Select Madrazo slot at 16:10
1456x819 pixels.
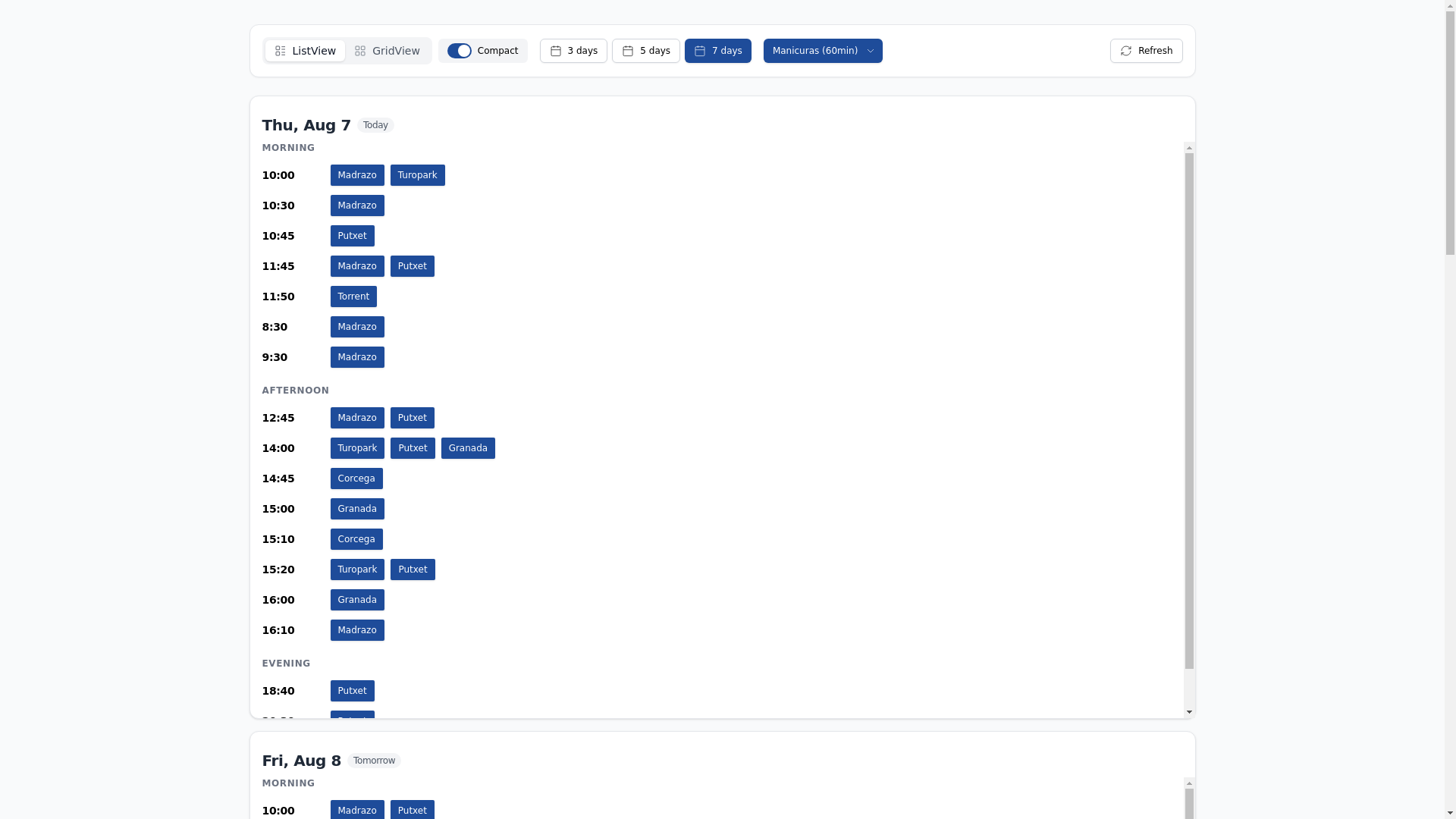click(x=357, y=630)
